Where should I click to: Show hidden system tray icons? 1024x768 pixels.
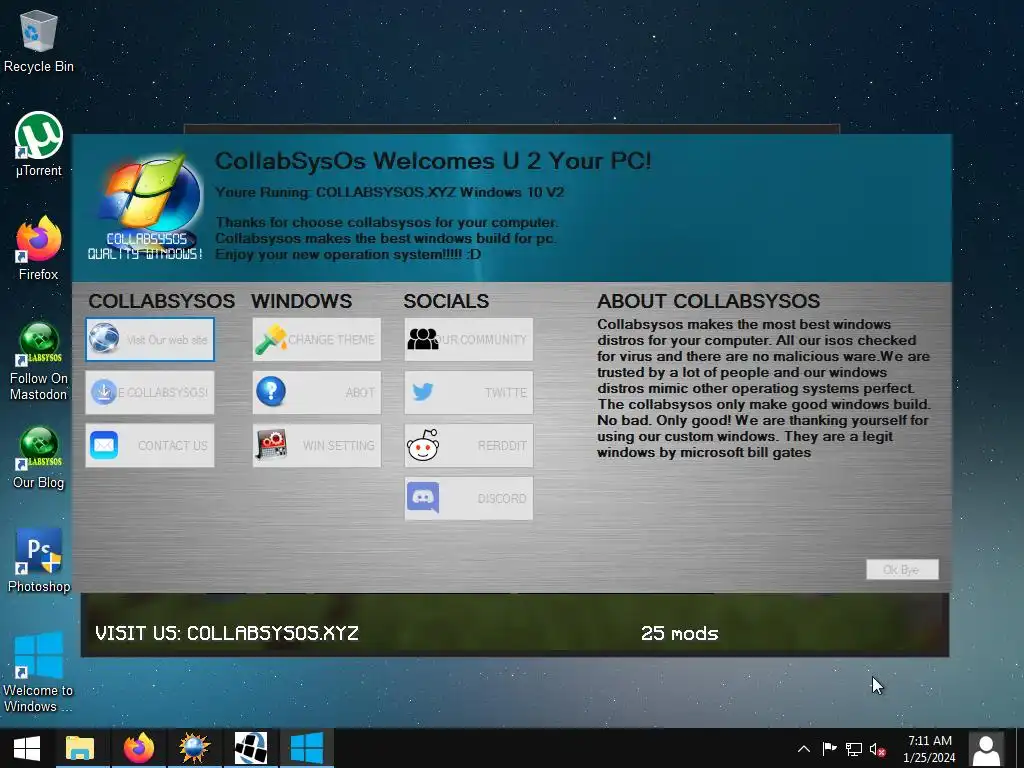804,749
